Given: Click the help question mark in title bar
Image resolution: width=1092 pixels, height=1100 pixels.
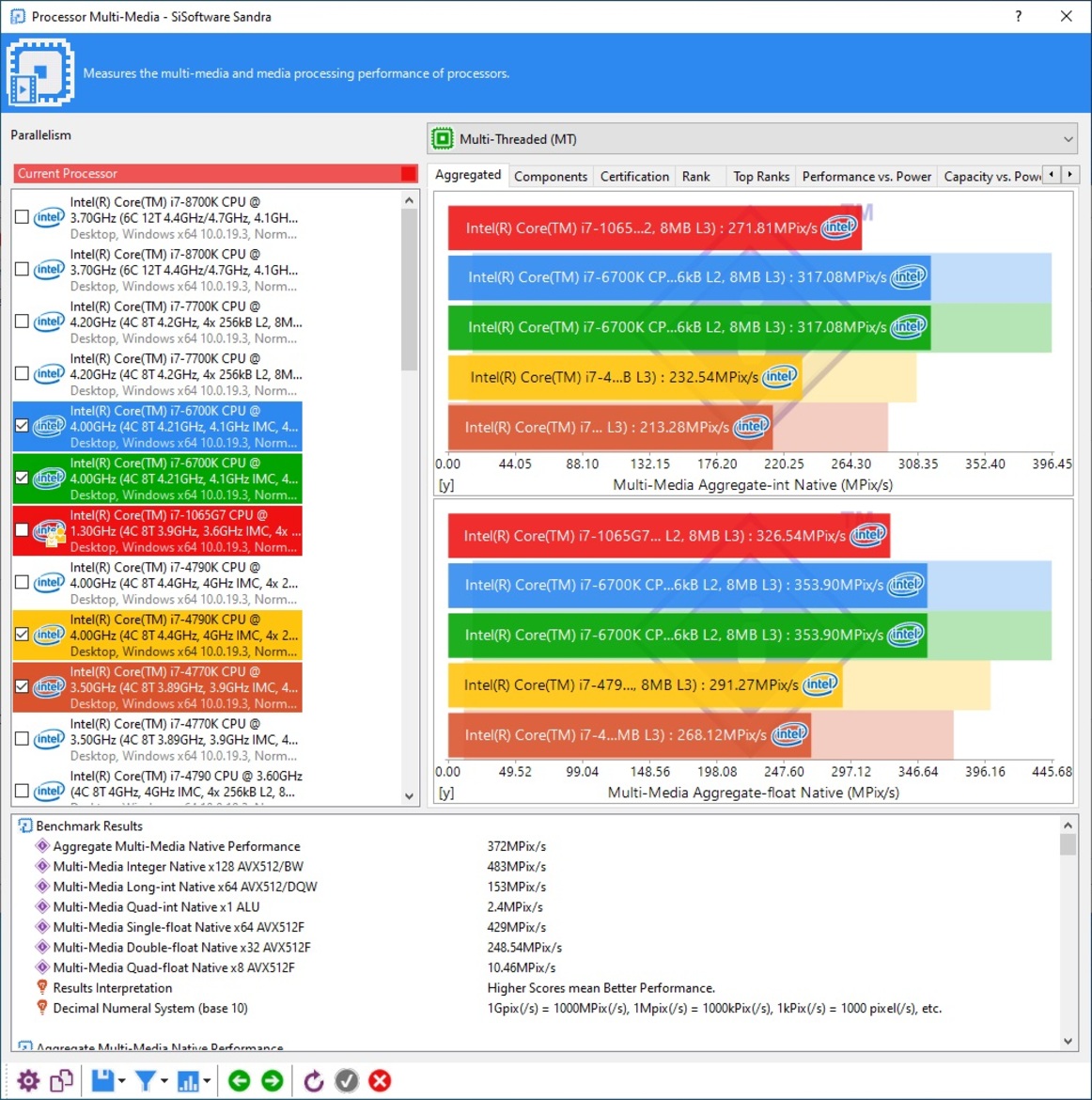Looking at the screenshot, I should (1019, 16).
